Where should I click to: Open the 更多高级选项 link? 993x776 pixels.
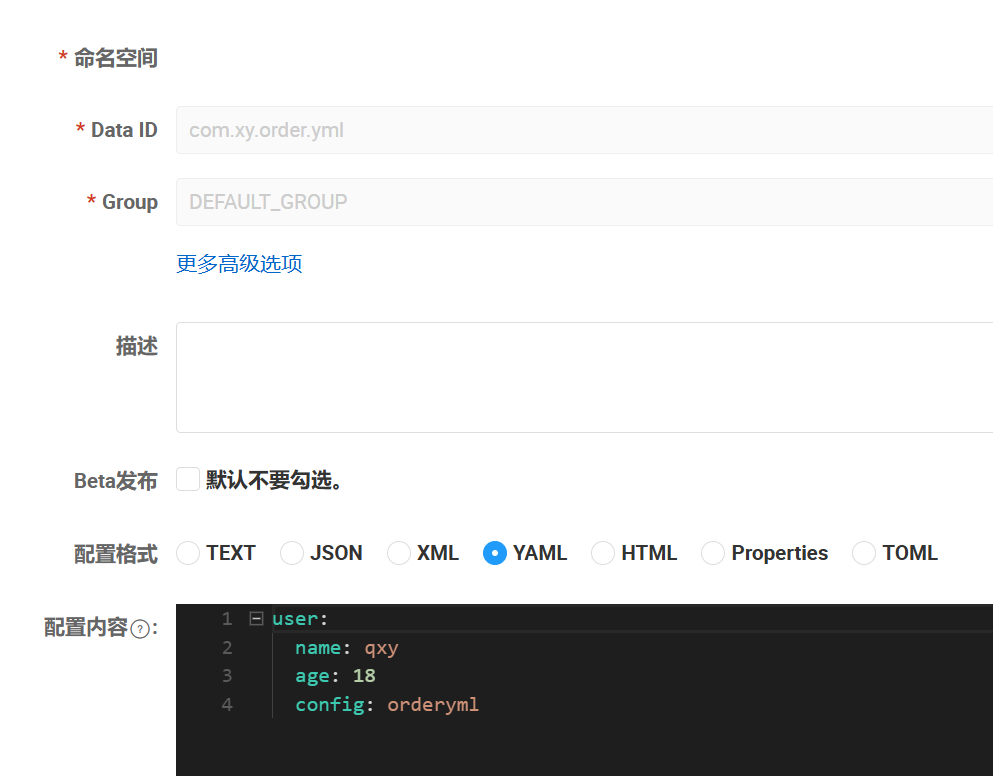point(239,264)
